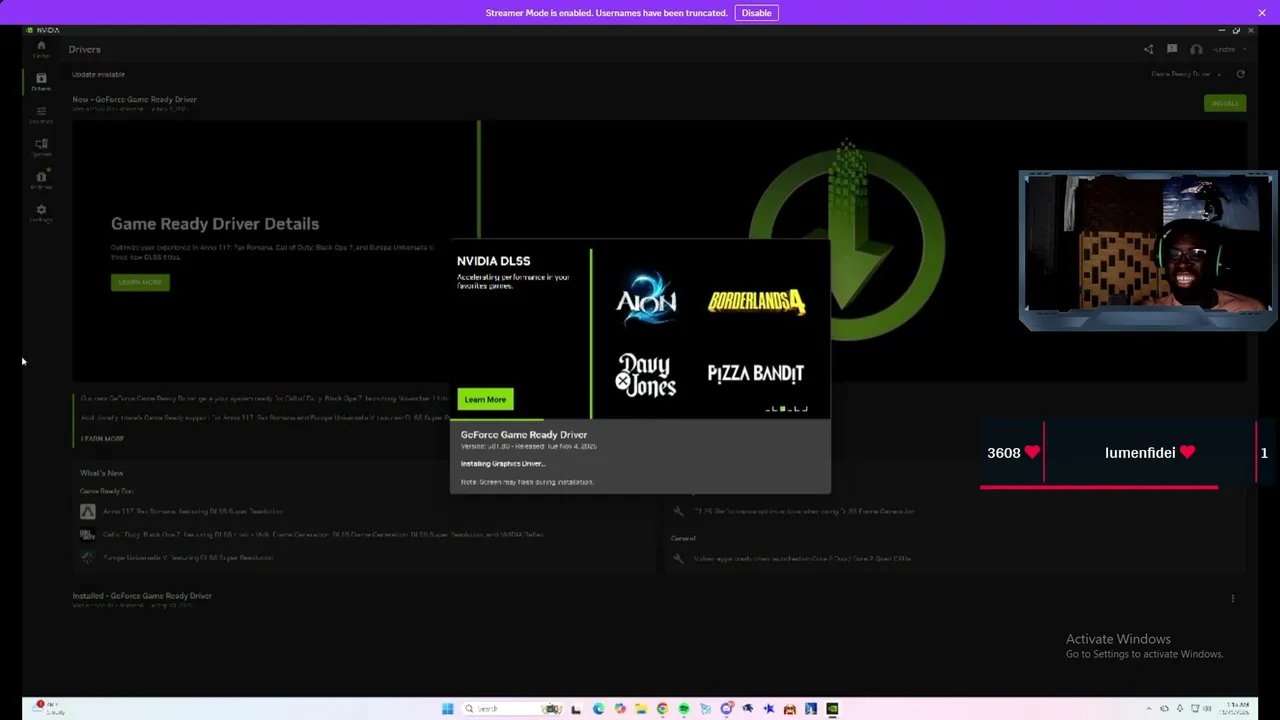Image resolution: width=1280 pixels, height=720 pixels.
Task: Open the Home section in NVIDIA sidebar
Action: pyautogui.click(x=41, y=49)
